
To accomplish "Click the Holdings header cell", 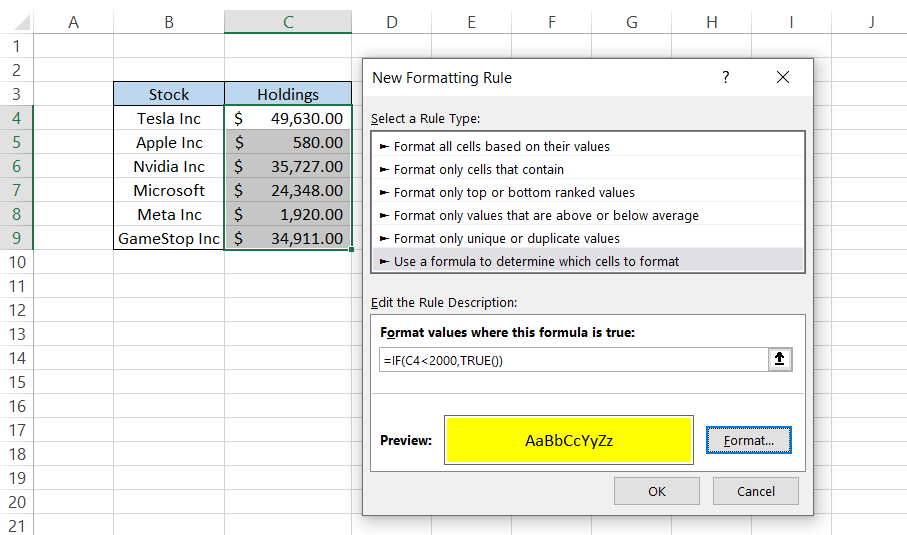I will tap(288, 94).
